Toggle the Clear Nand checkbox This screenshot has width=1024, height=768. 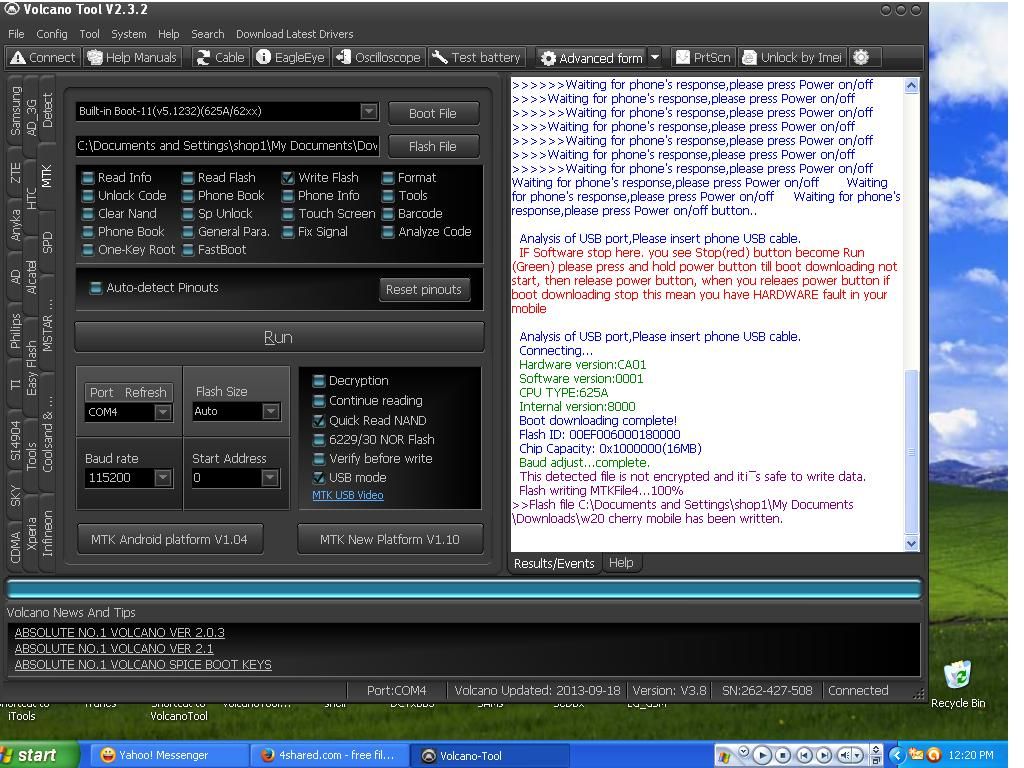click(88, 214)
